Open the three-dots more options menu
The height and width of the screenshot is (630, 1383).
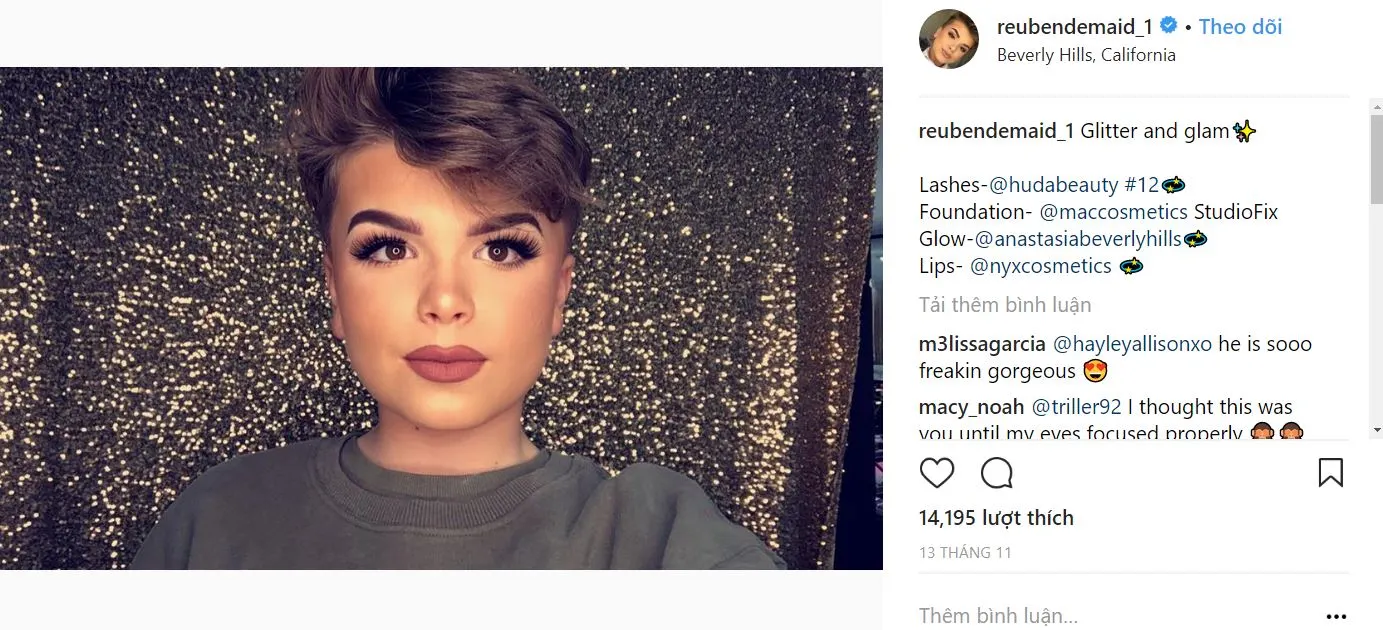pos(1336,617)
